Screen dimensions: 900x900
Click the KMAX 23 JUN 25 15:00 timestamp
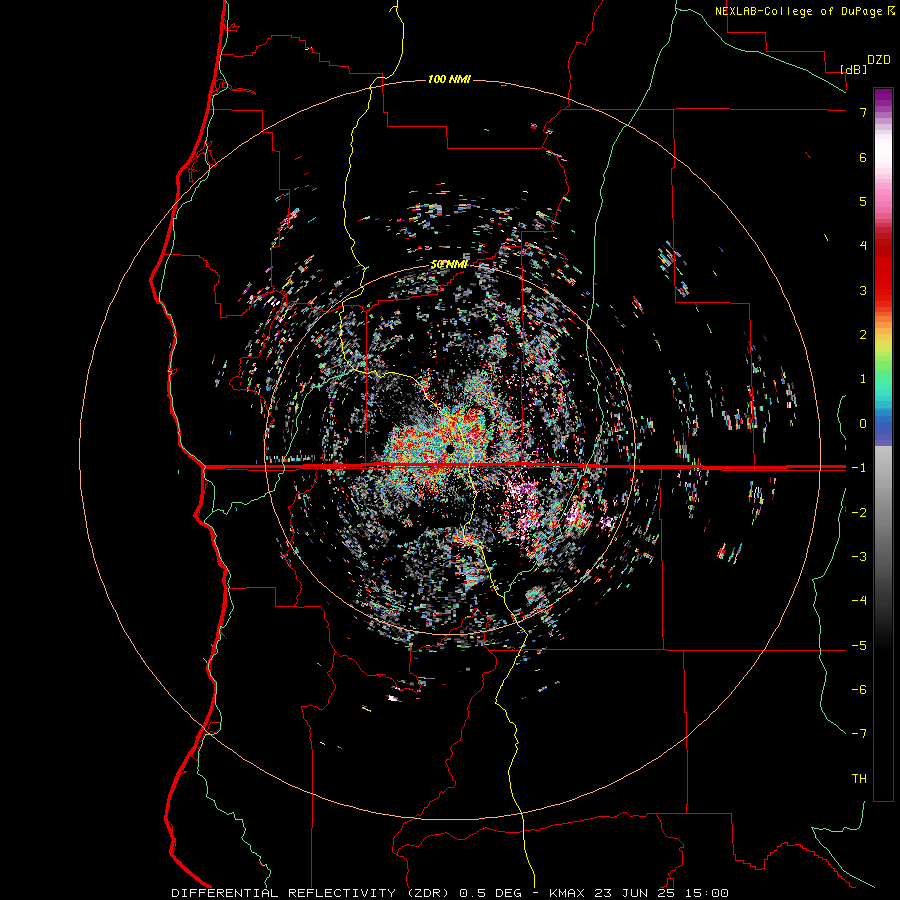(x=638, y=893)
